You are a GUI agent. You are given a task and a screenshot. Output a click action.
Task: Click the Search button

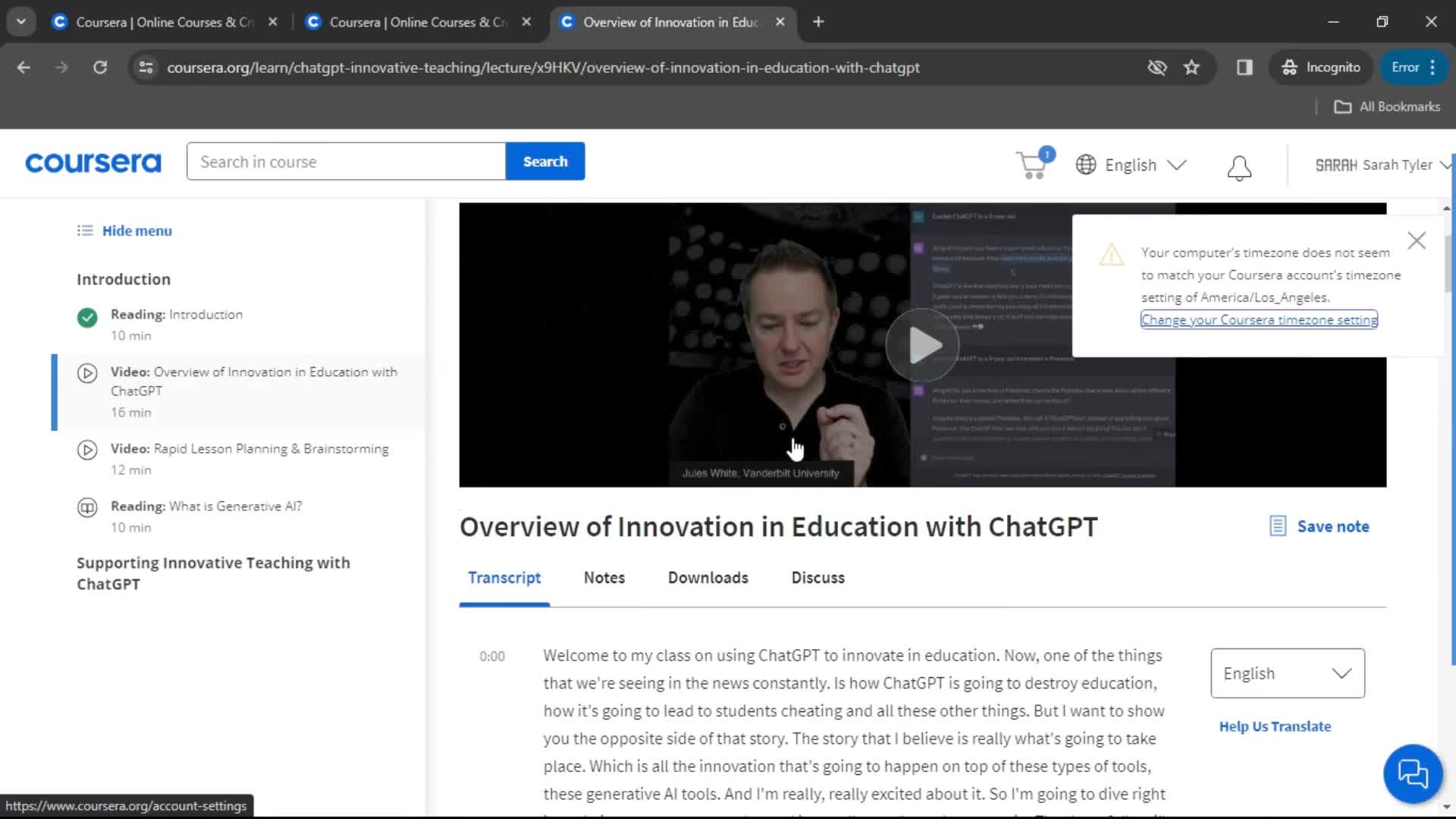click(x=544, y=162)
